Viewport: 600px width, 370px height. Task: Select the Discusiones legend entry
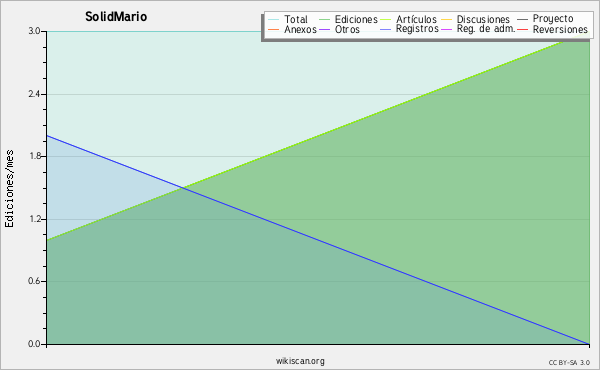(476, 19)
